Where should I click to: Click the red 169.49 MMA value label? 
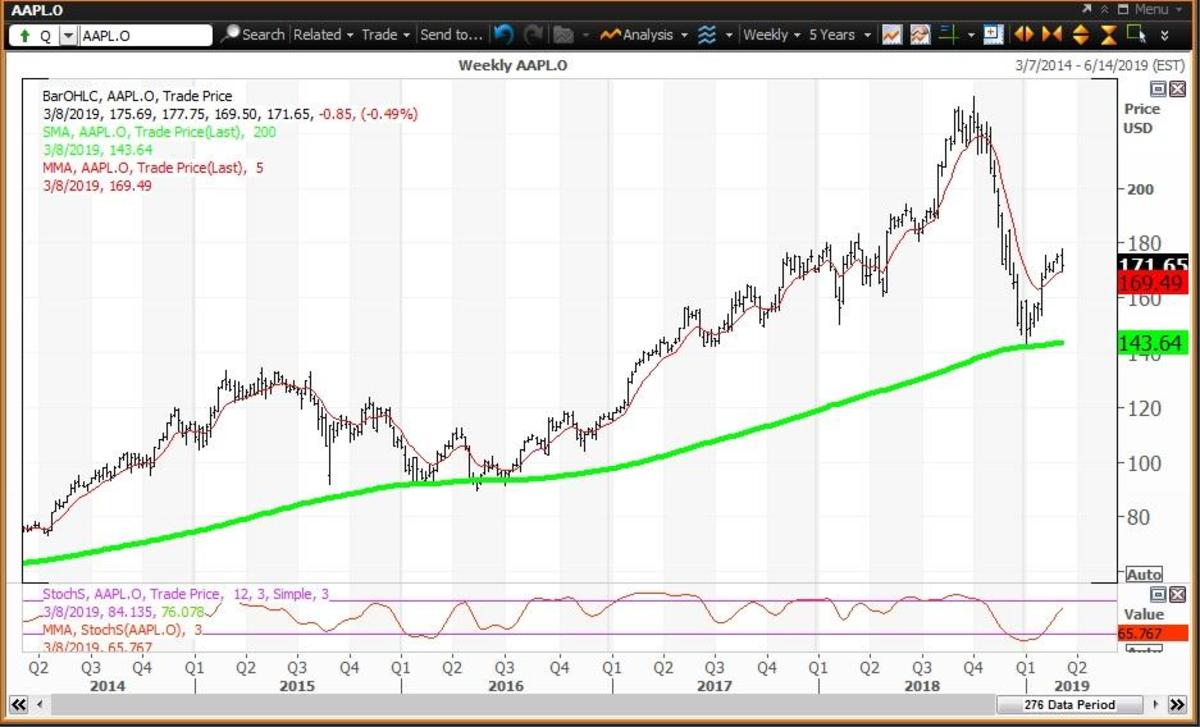click(x=1155, y=284)
